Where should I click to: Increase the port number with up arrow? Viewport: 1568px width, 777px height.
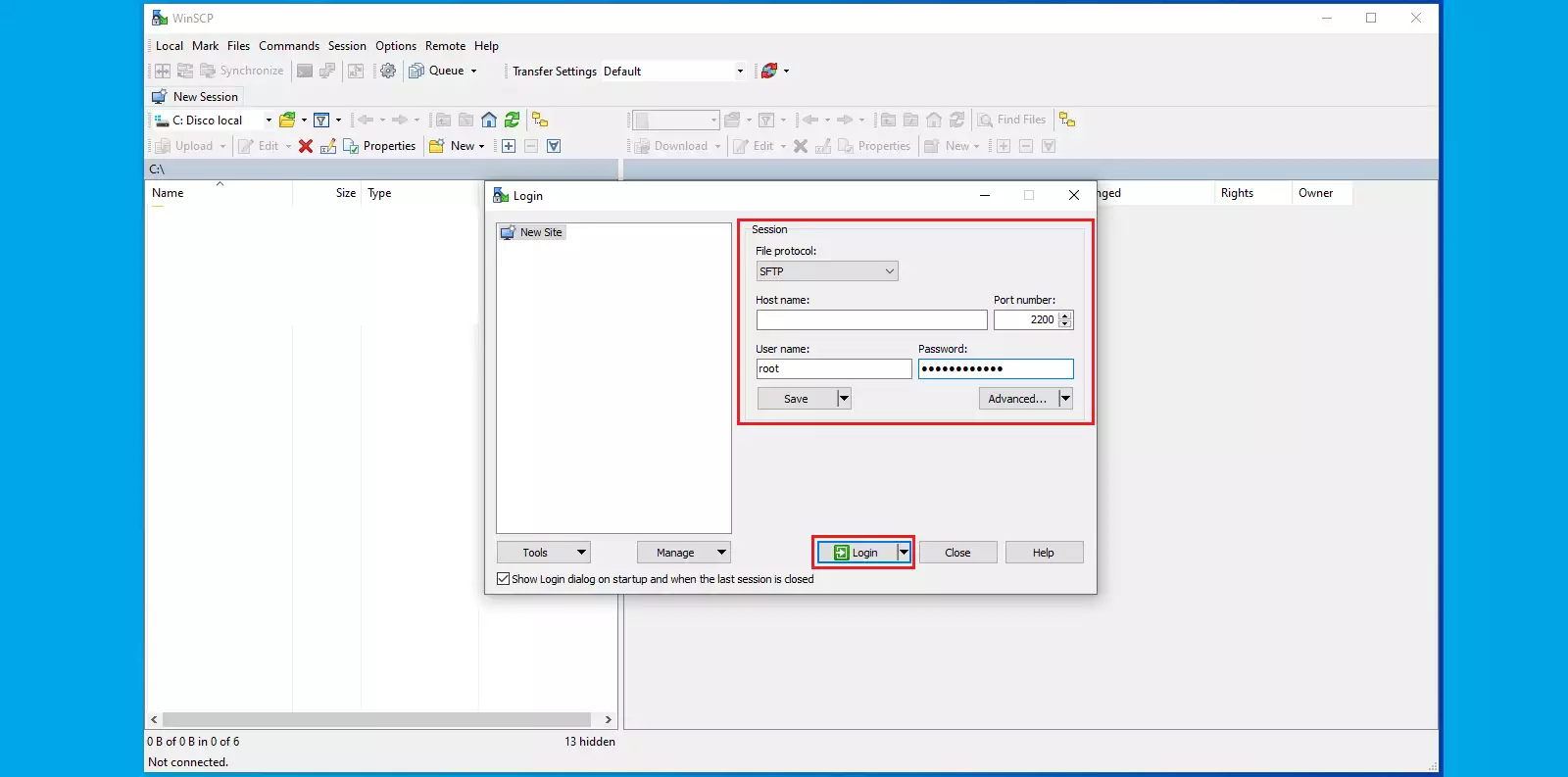(x=1065, y=316)
